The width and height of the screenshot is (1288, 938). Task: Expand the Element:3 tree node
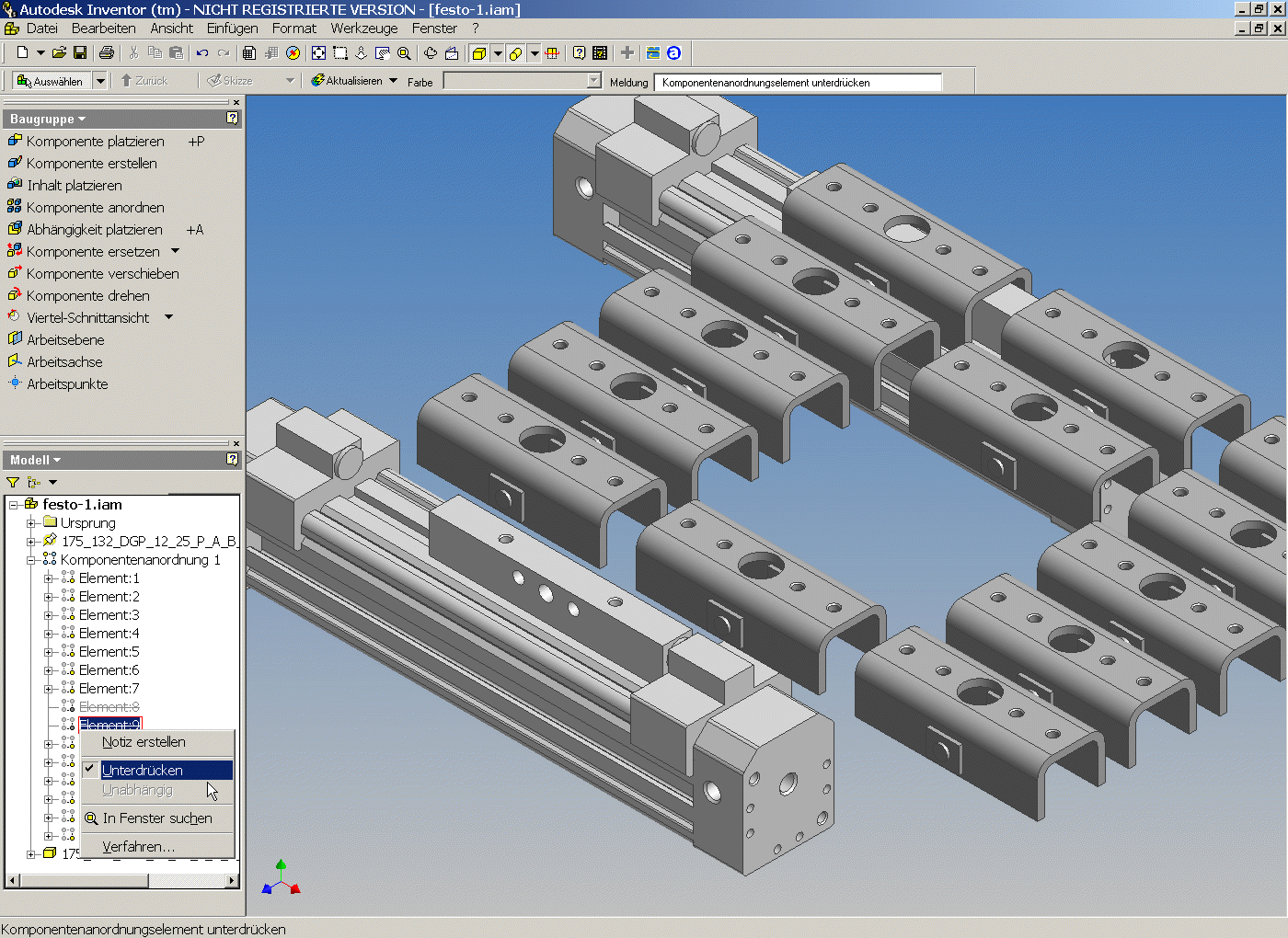tap(49, 615)
